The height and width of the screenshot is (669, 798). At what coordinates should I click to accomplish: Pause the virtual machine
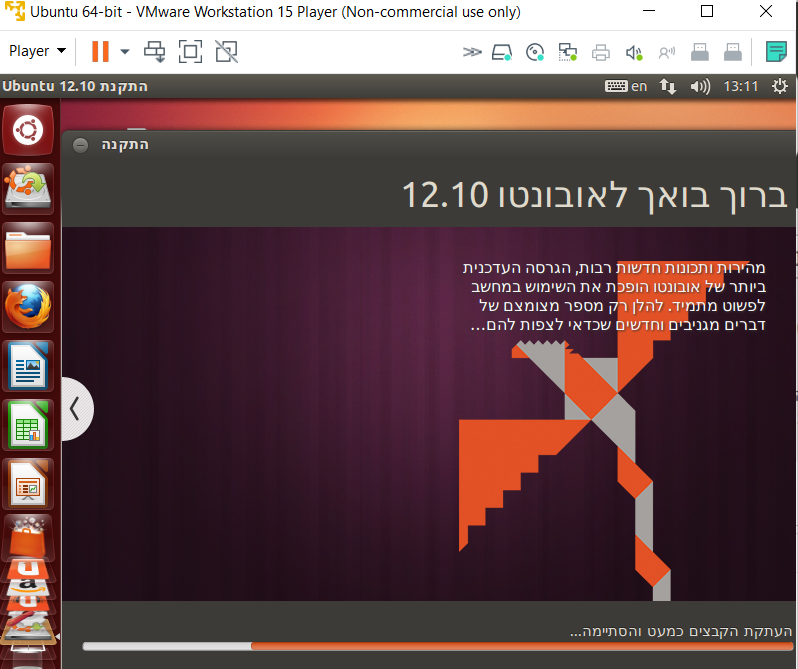[x=100, y=51]
